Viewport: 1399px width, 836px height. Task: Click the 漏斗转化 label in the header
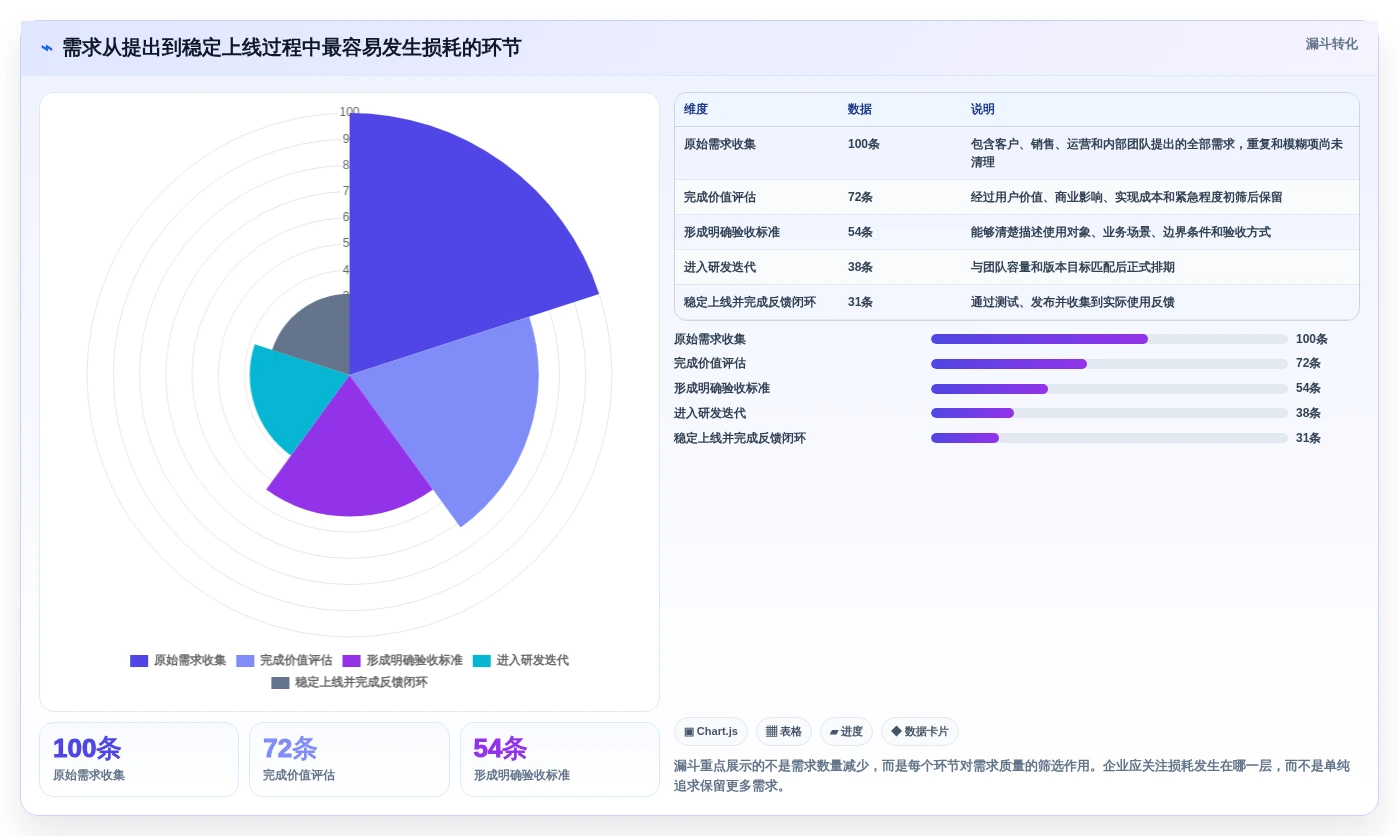click(1331, 44)
